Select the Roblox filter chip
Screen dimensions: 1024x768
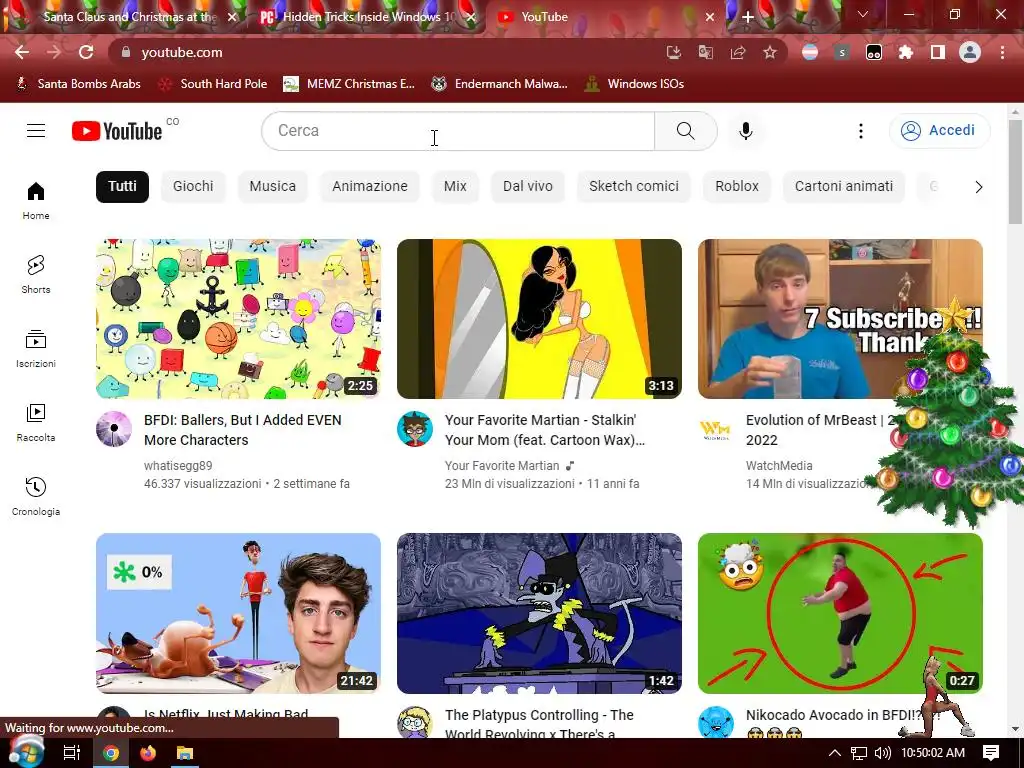(737, 187)
